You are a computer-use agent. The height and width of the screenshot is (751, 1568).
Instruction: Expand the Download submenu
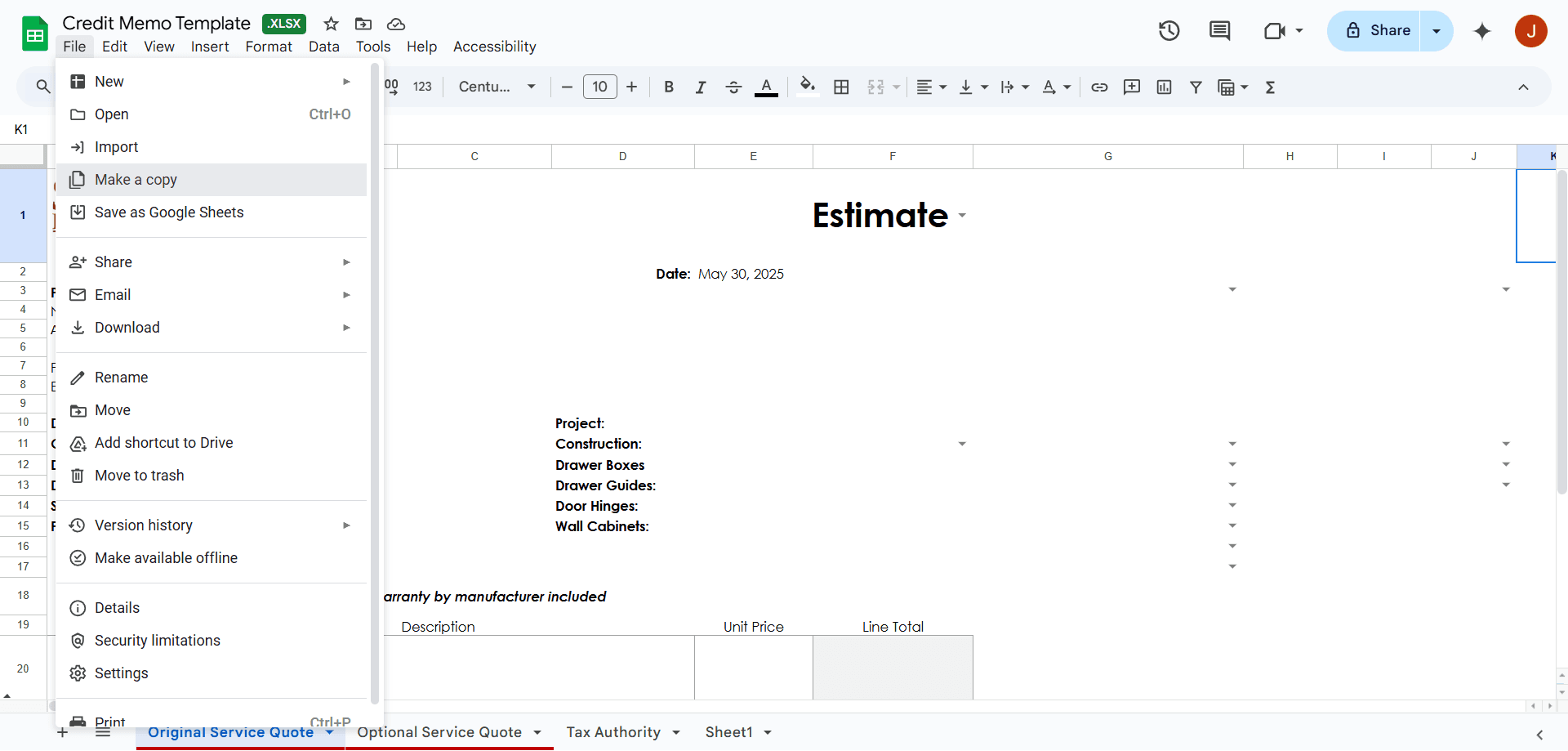point(212,328)
